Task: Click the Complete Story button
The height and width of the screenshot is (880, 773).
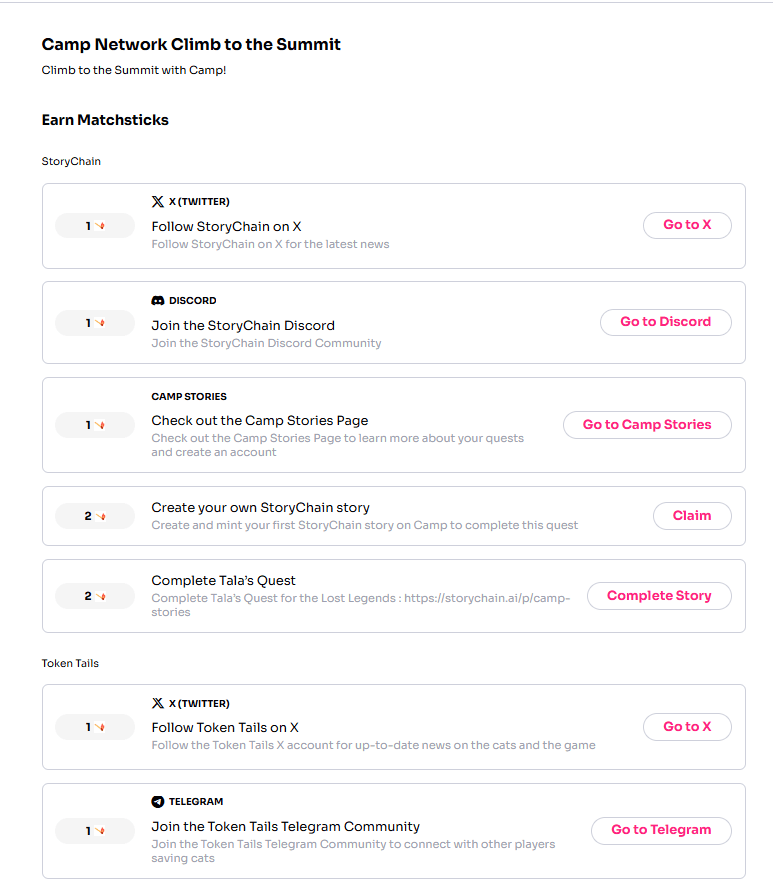Action: click(x=659, y=596)
